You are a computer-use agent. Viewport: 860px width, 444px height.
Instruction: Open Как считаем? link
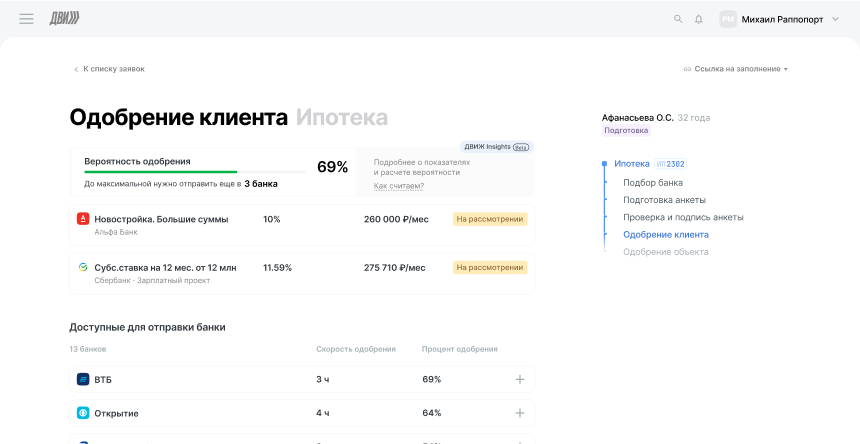point(399,186)
